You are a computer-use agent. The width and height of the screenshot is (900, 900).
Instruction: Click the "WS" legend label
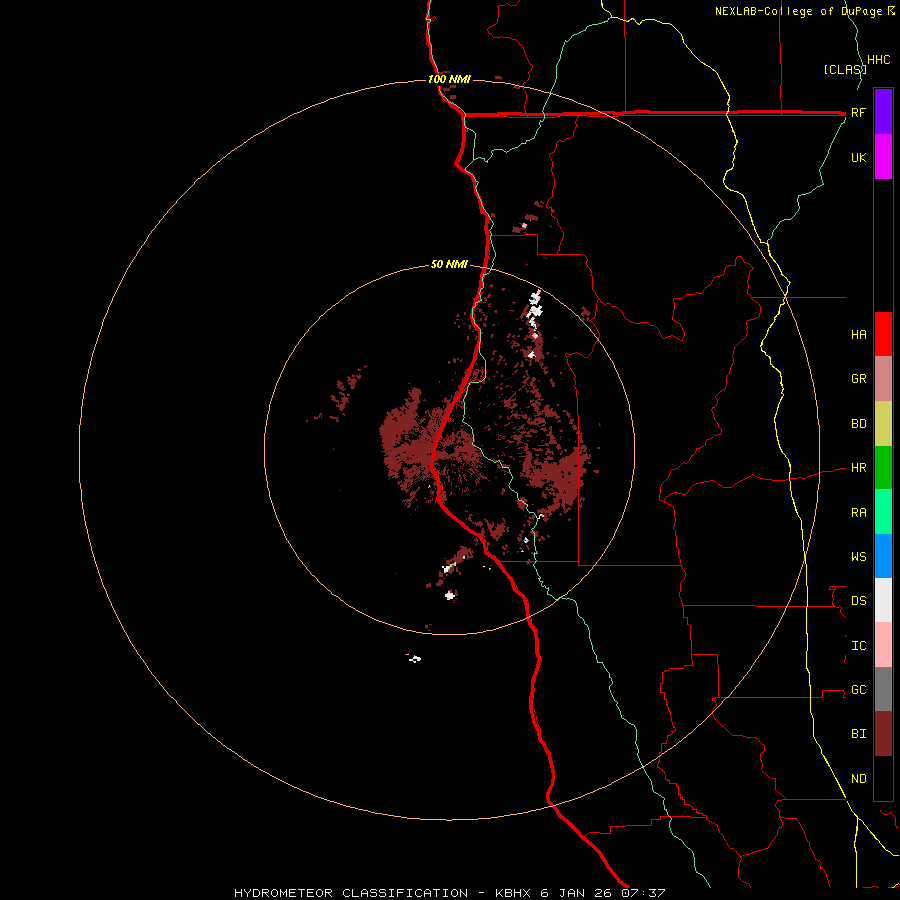858,557
